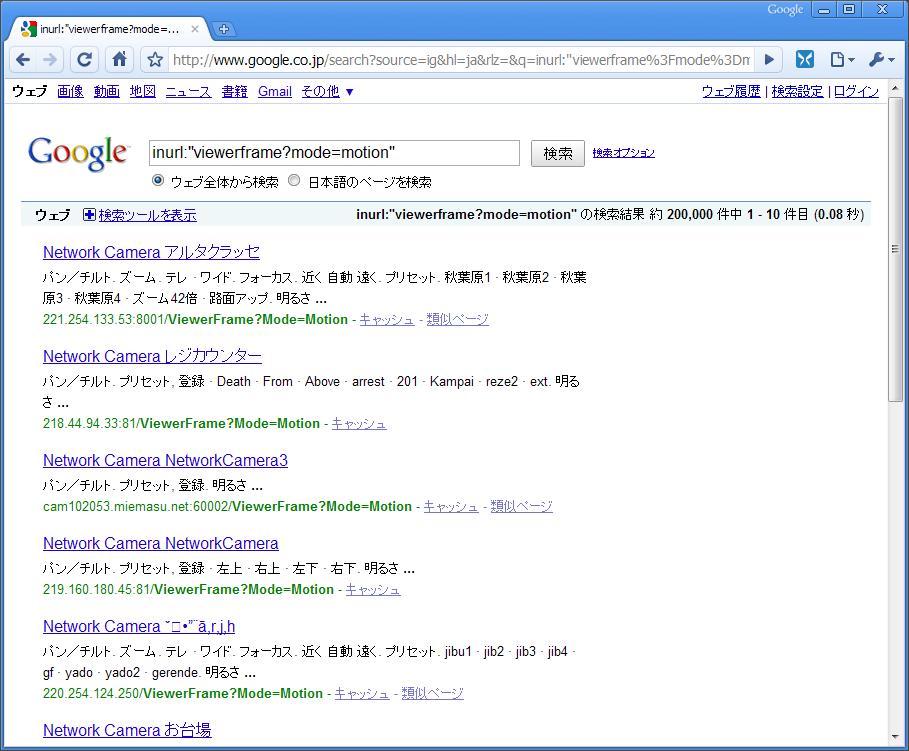Open the wrench settings menu
Viewport: 909px width, 751px height.
point(881,59)
